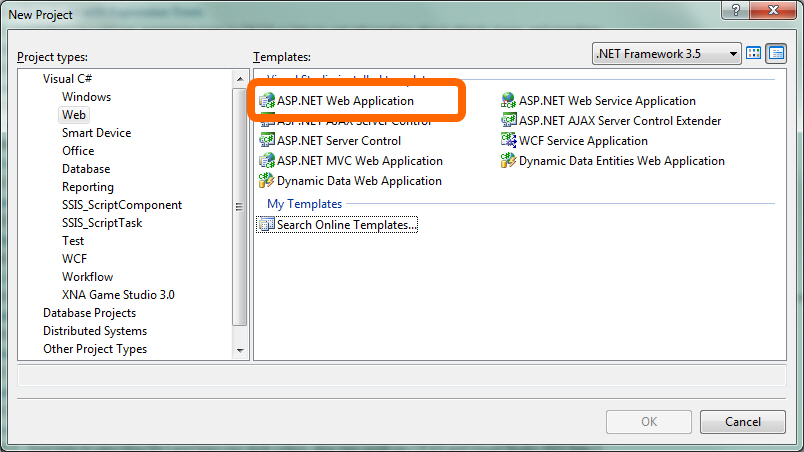
Task: Click the project types scroll up arrow
Action: coord(239,79)
